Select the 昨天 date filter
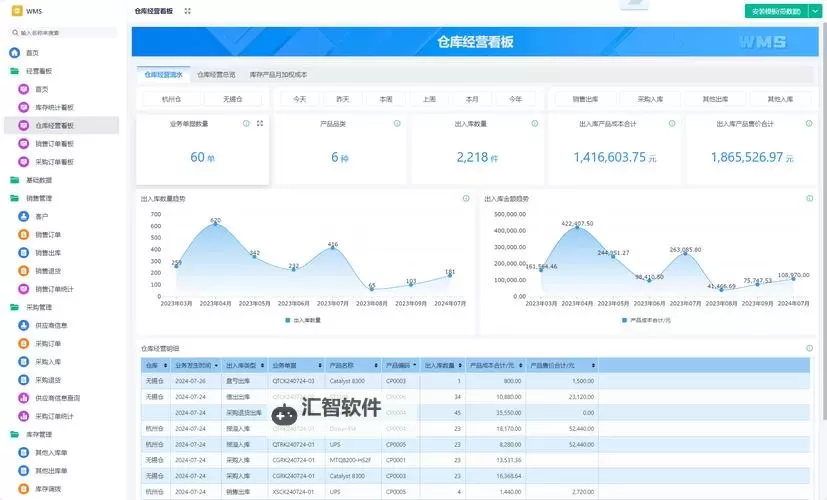This screenshot has width=827, height=500. point(343,99)
